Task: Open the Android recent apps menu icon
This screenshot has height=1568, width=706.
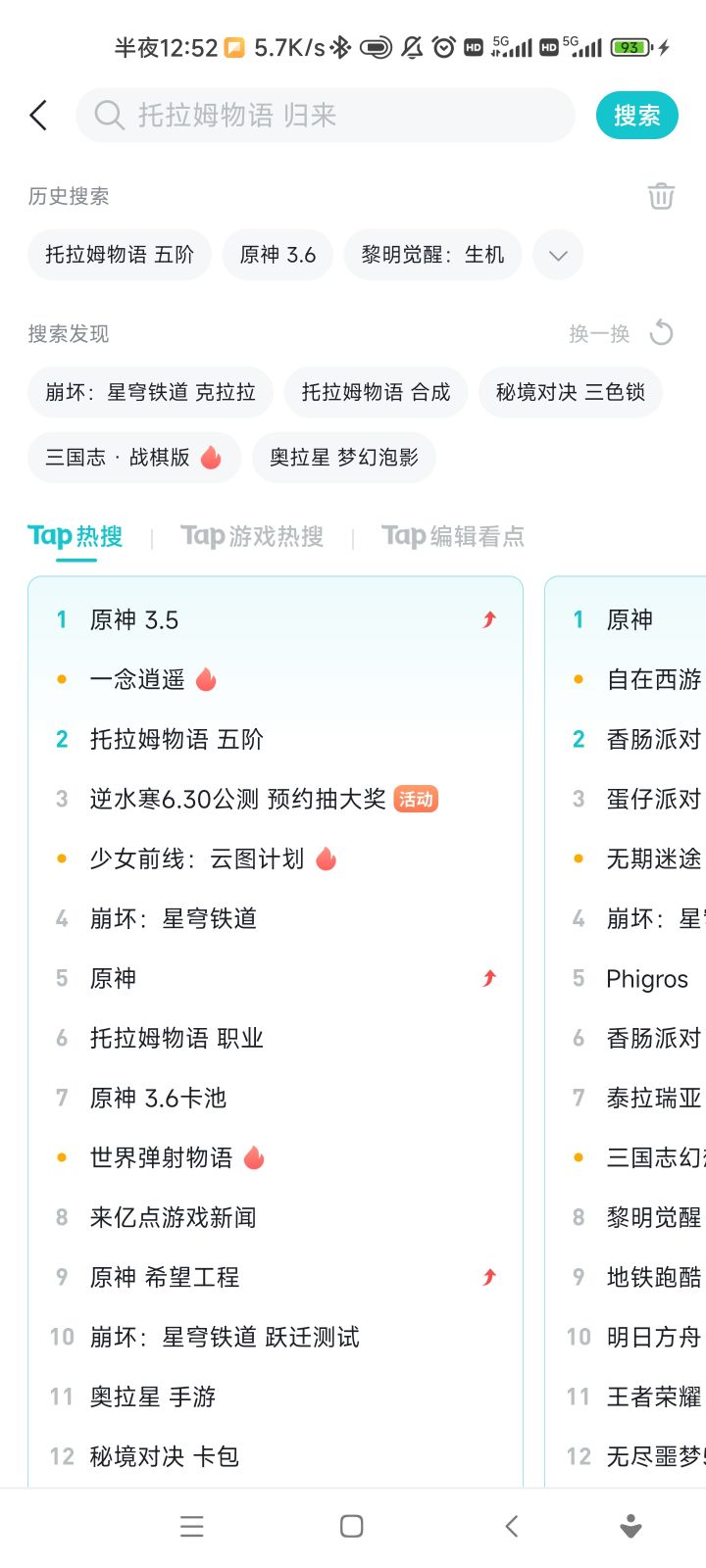Action: (192, 1526)
